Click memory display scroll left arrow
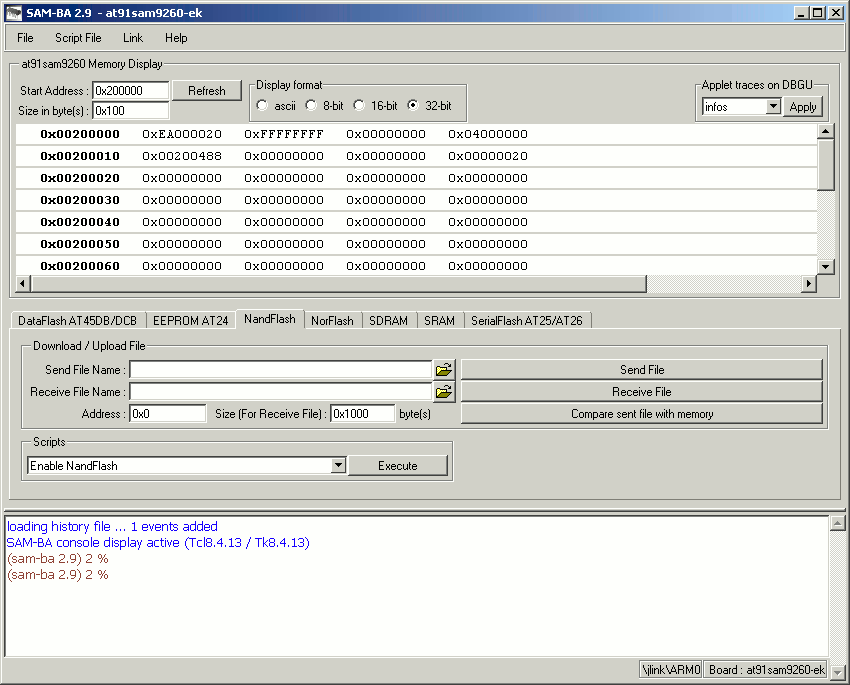Image resolution: width=850 pixels, height=685 pixels. (23, 283)
